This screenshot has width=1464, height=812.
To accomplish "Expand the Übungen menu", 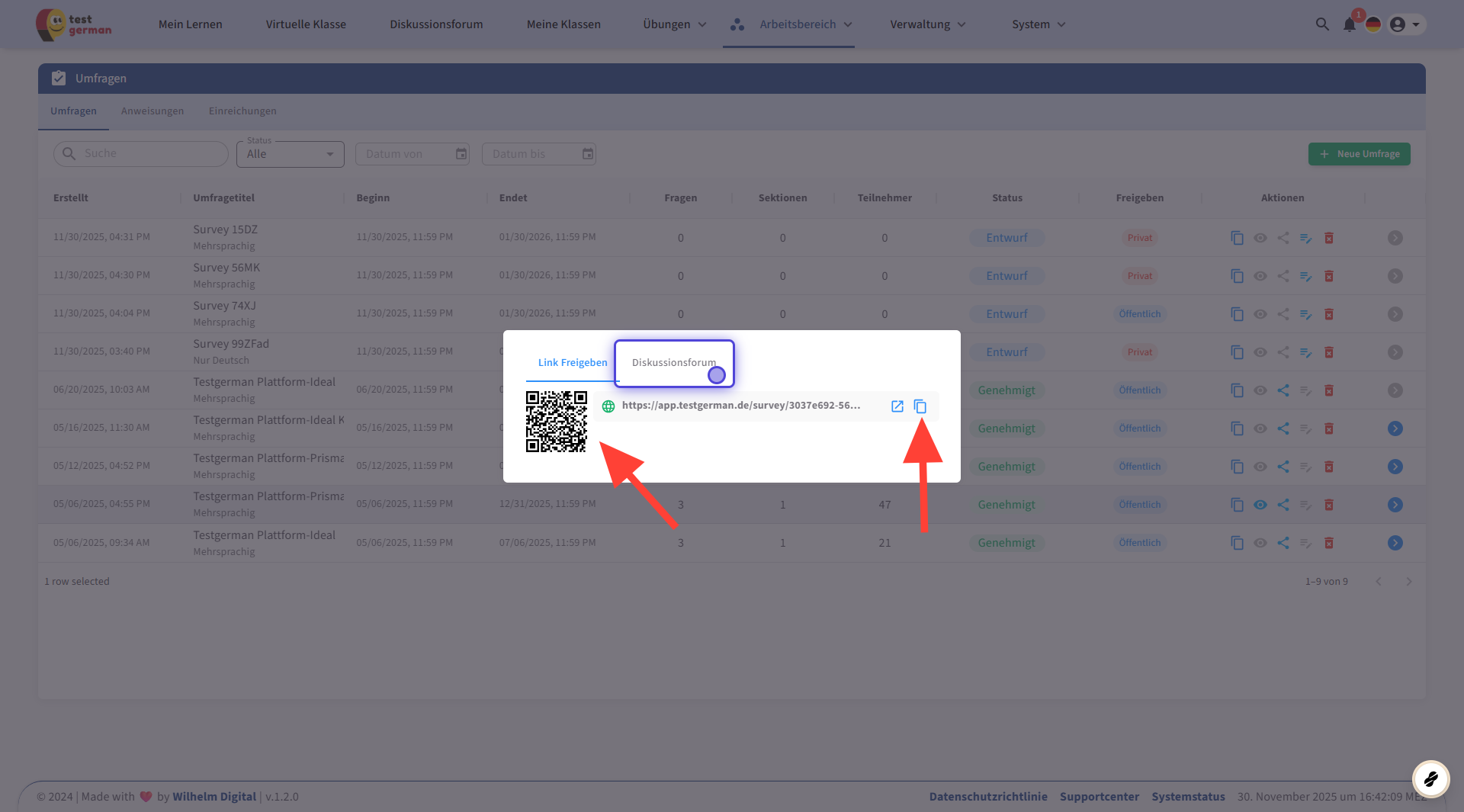I will (674, 24).
